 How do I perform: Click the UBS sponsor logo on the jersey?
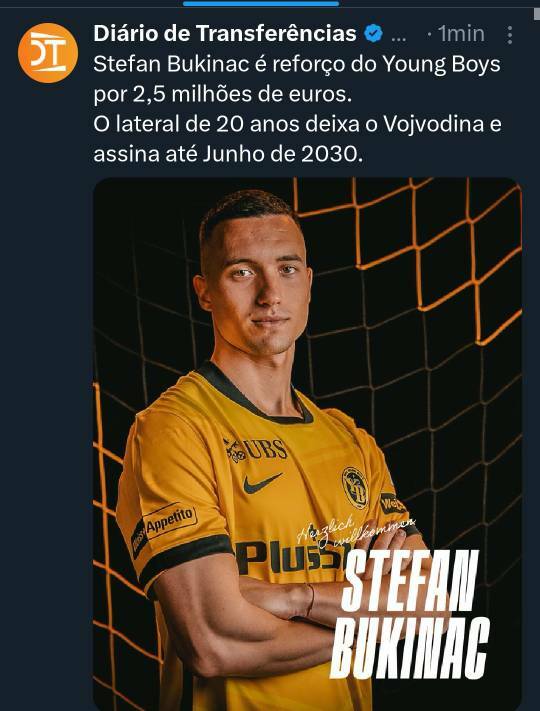256,450
